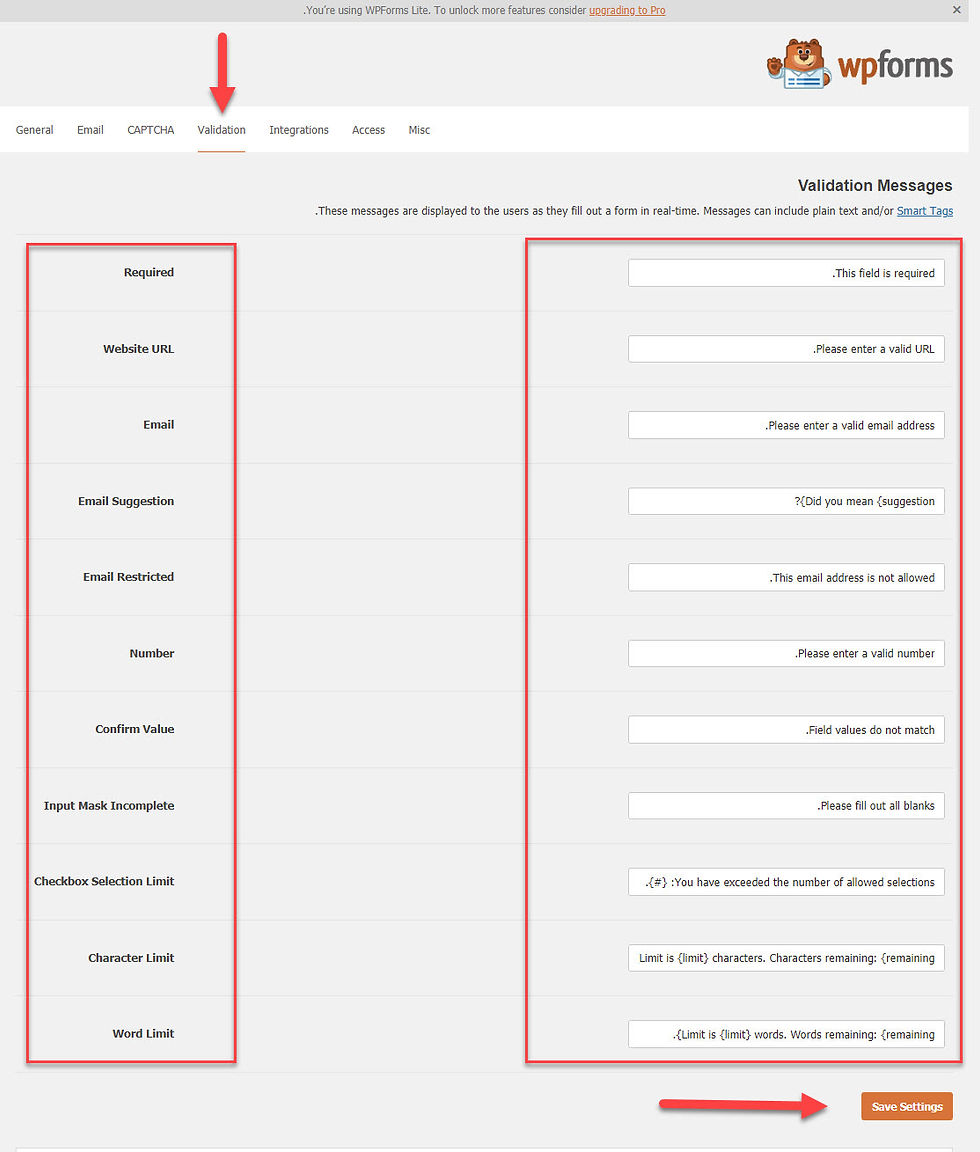Edit the Word Limit message field
This screenshot has width=980, height=1152.
786,1034
